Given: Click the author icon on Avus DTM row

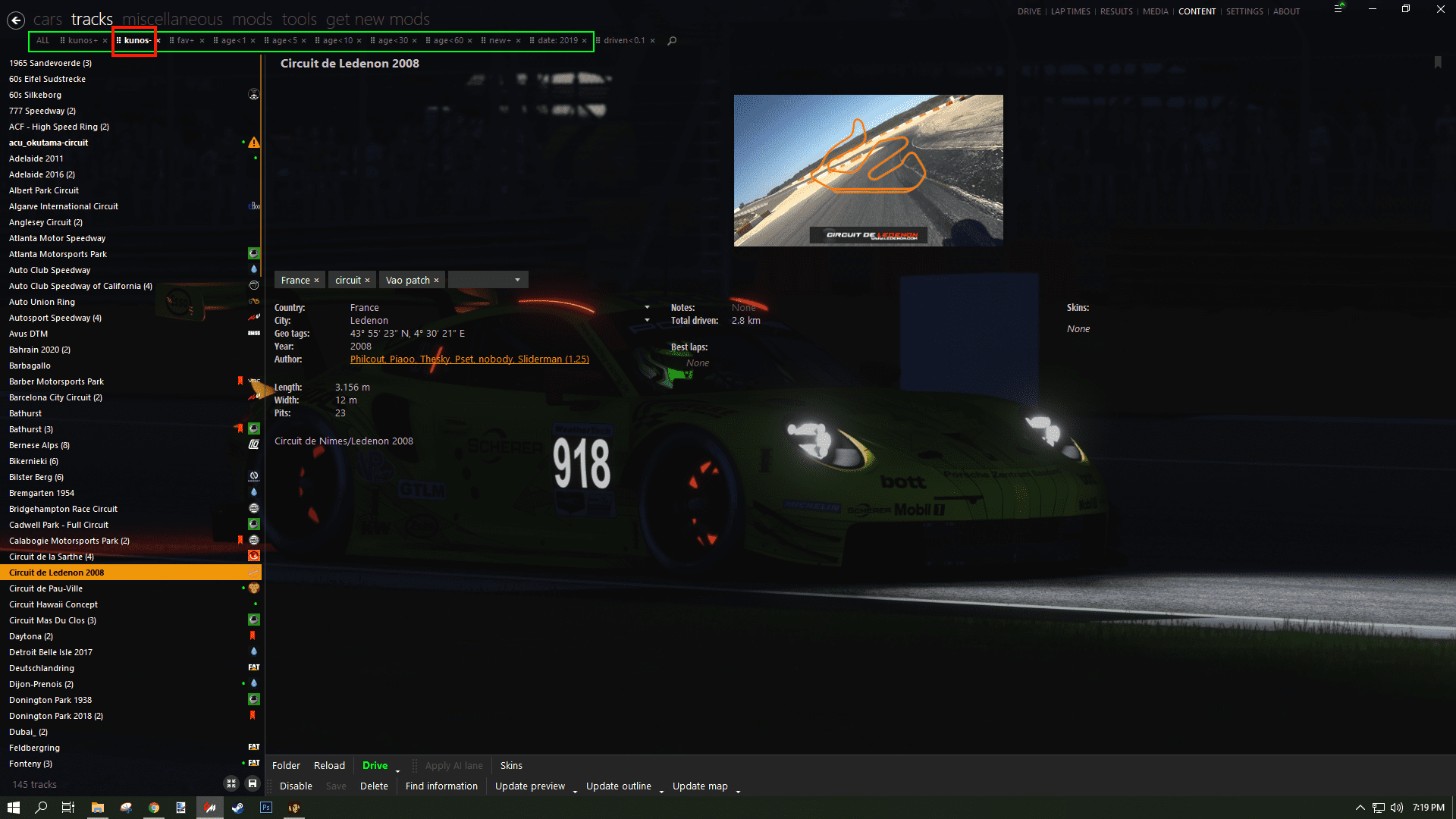Looking at the screenshot, I should point(254,334).
